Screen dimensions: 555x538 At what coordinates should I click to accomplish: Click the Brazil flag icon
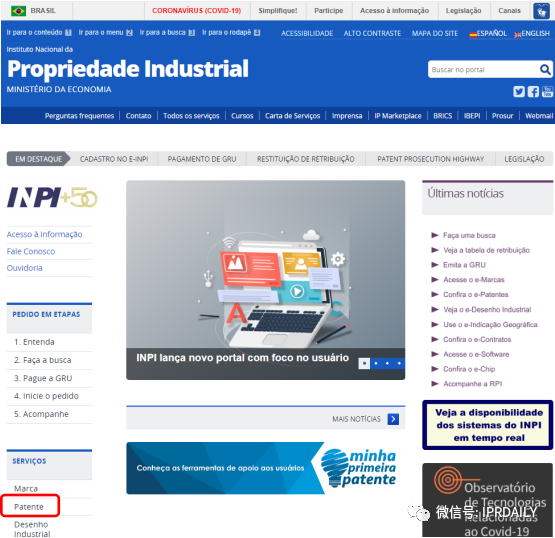click(18, 11)
